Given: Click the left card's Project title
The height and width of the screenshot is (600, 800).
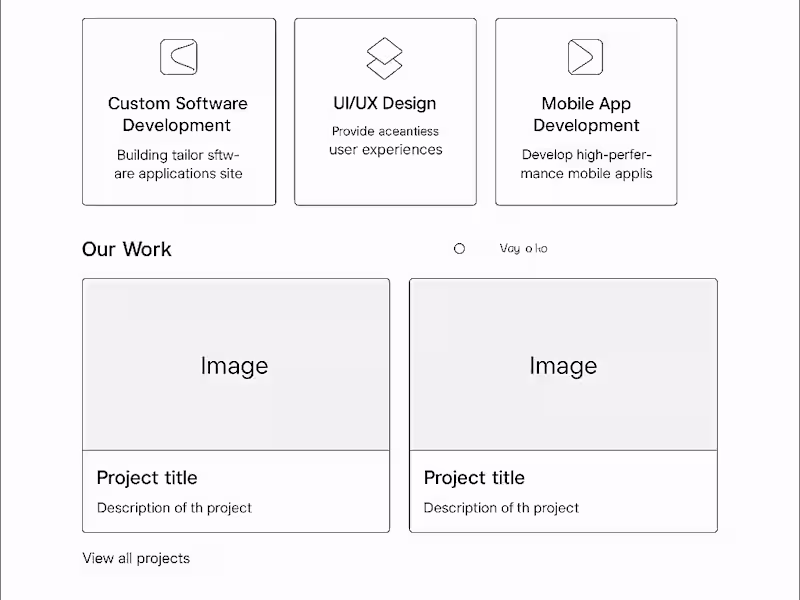Looking at the screenshot, I should [147, 478].
